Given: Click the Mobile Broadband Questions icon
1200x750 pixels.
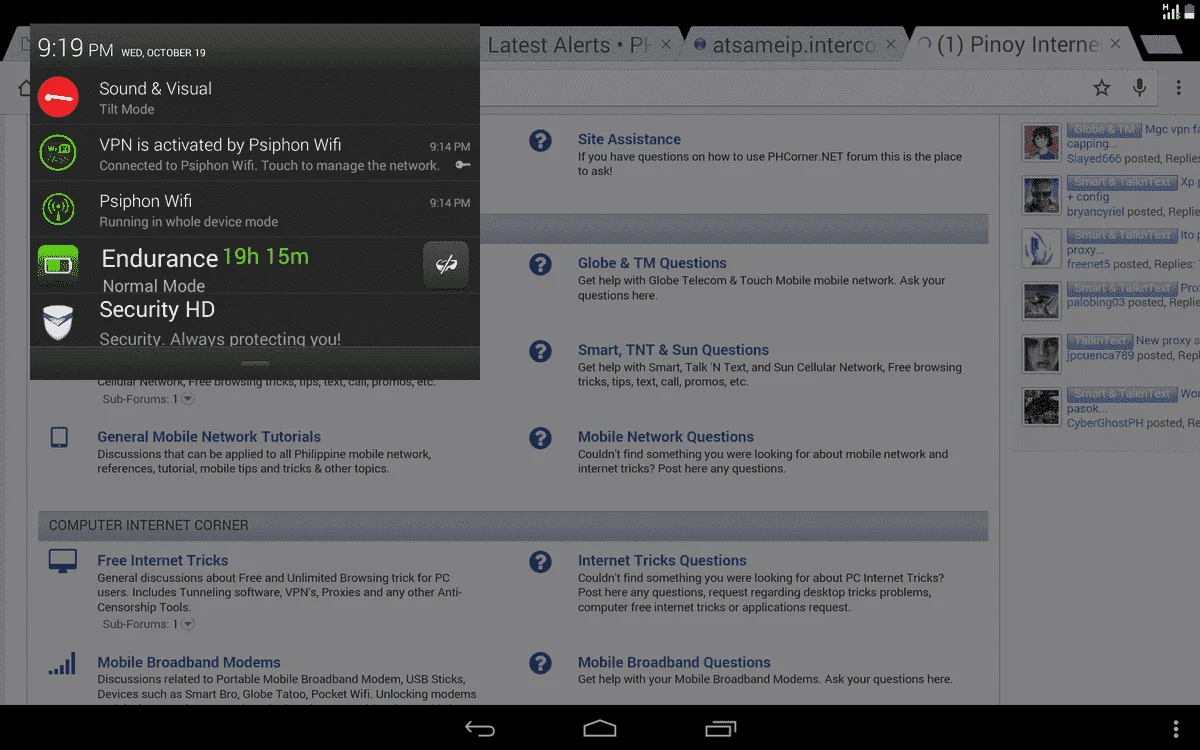Looking at the screenshot, I should 540,663.
